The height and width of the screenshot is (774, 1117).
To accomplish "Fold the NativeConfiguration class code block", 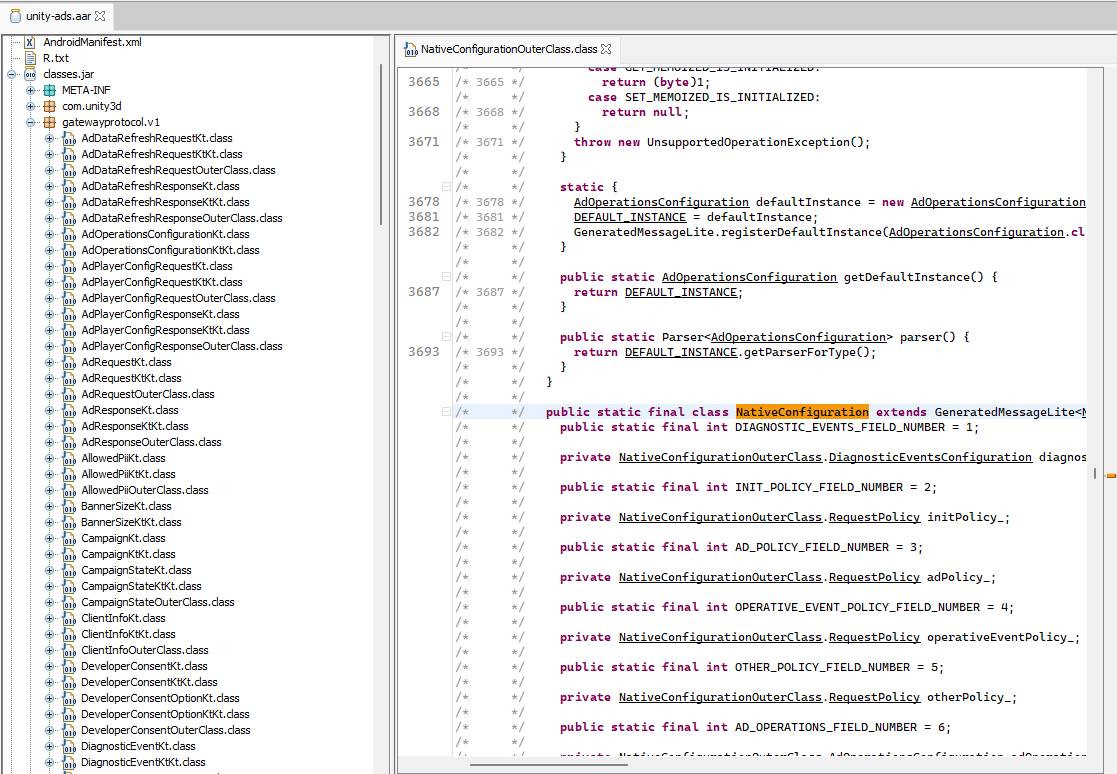I will 446,412.
